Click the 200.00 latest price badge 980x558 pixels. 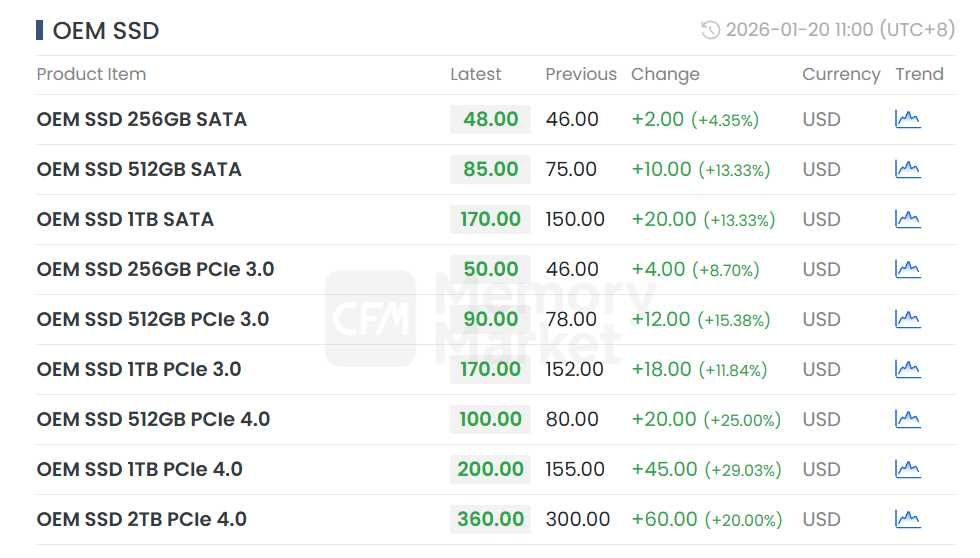click(490, 469)
